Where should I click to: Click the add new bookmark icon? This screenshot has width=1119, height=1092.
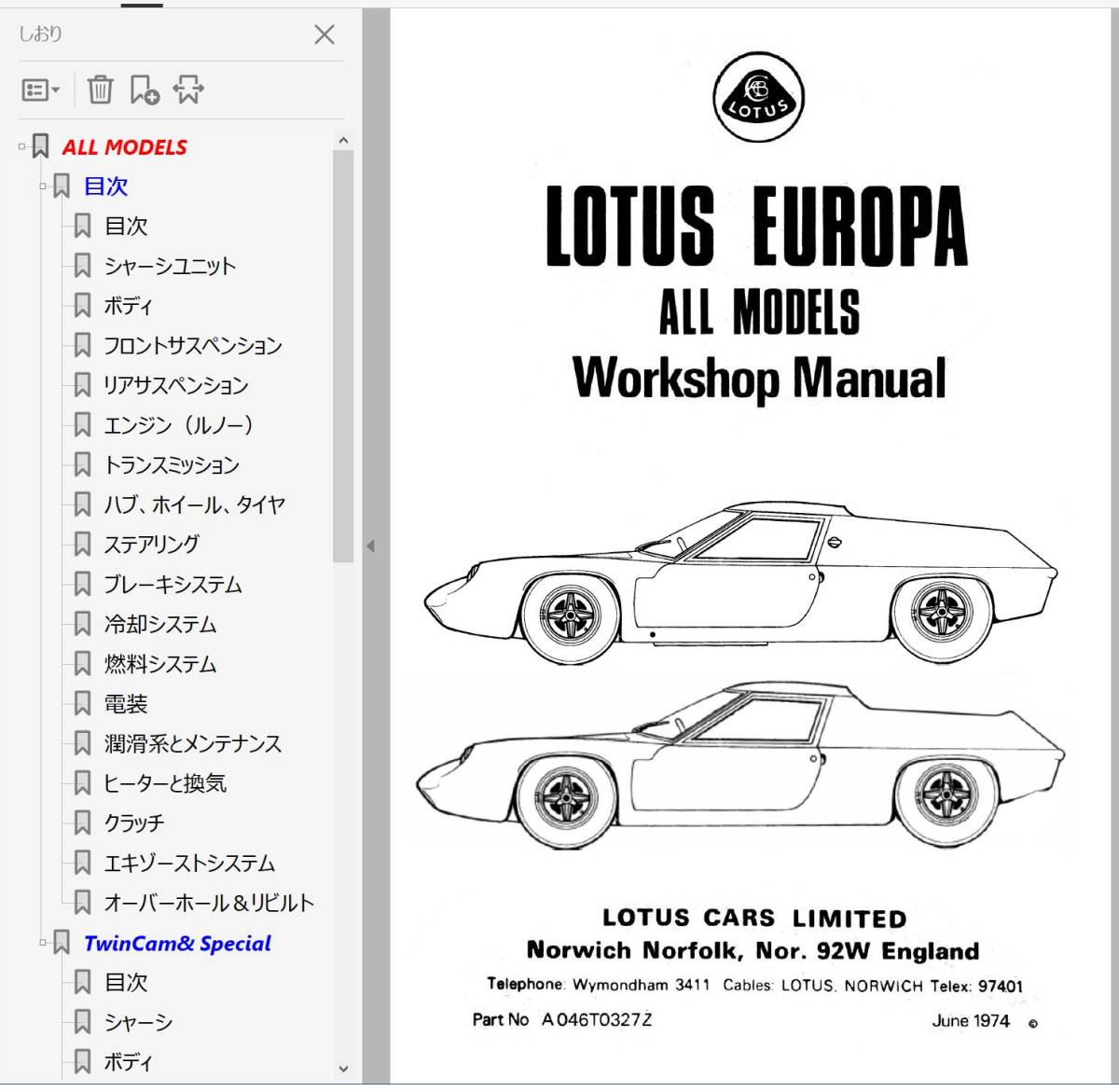pos(145,90)
